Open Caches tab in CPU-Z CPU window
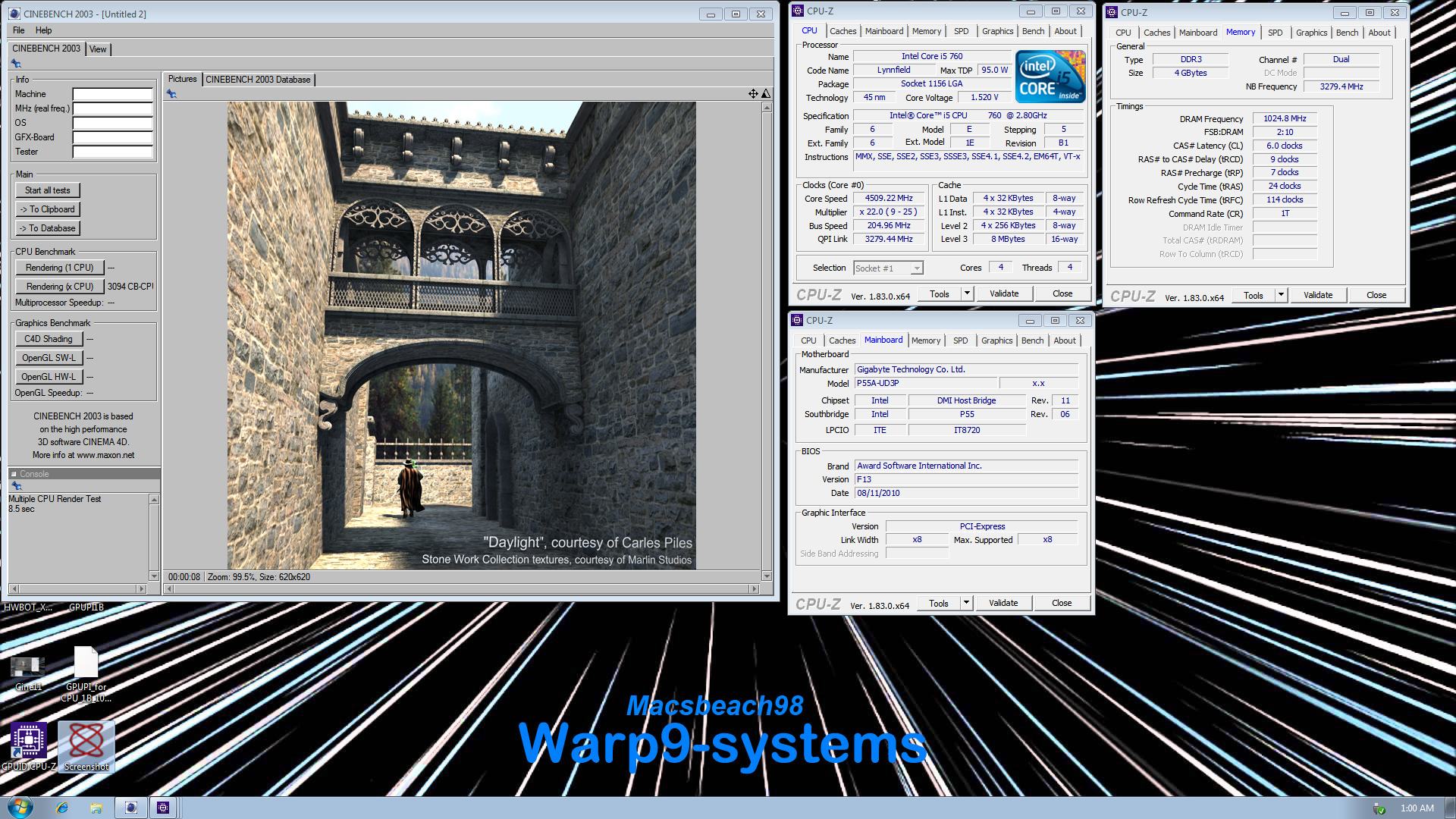The width and height of the screenshot is (1456, 819). pos(843,31)
